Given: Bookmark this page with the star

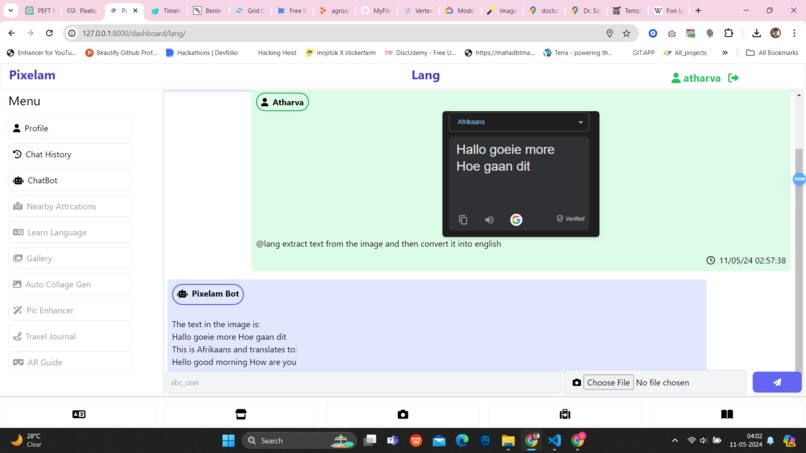Looking at the screenshot, I should tap(626, 33).
